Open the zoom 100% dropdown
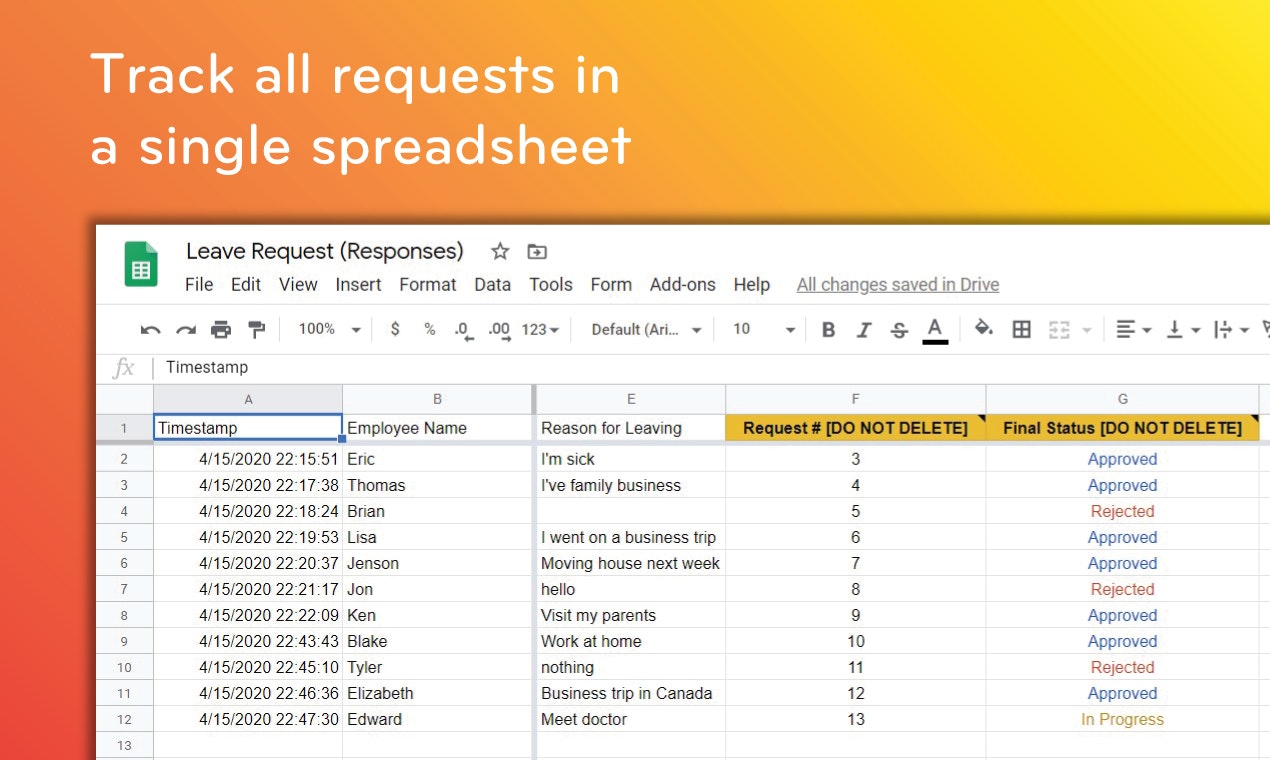 330,329
